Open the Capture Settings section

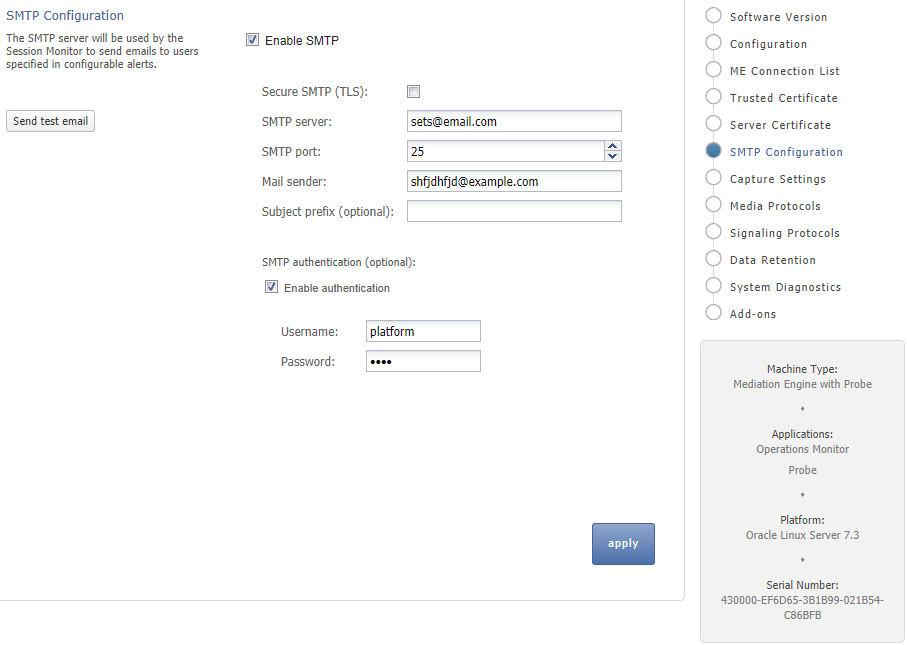click(x=714, y=178)
